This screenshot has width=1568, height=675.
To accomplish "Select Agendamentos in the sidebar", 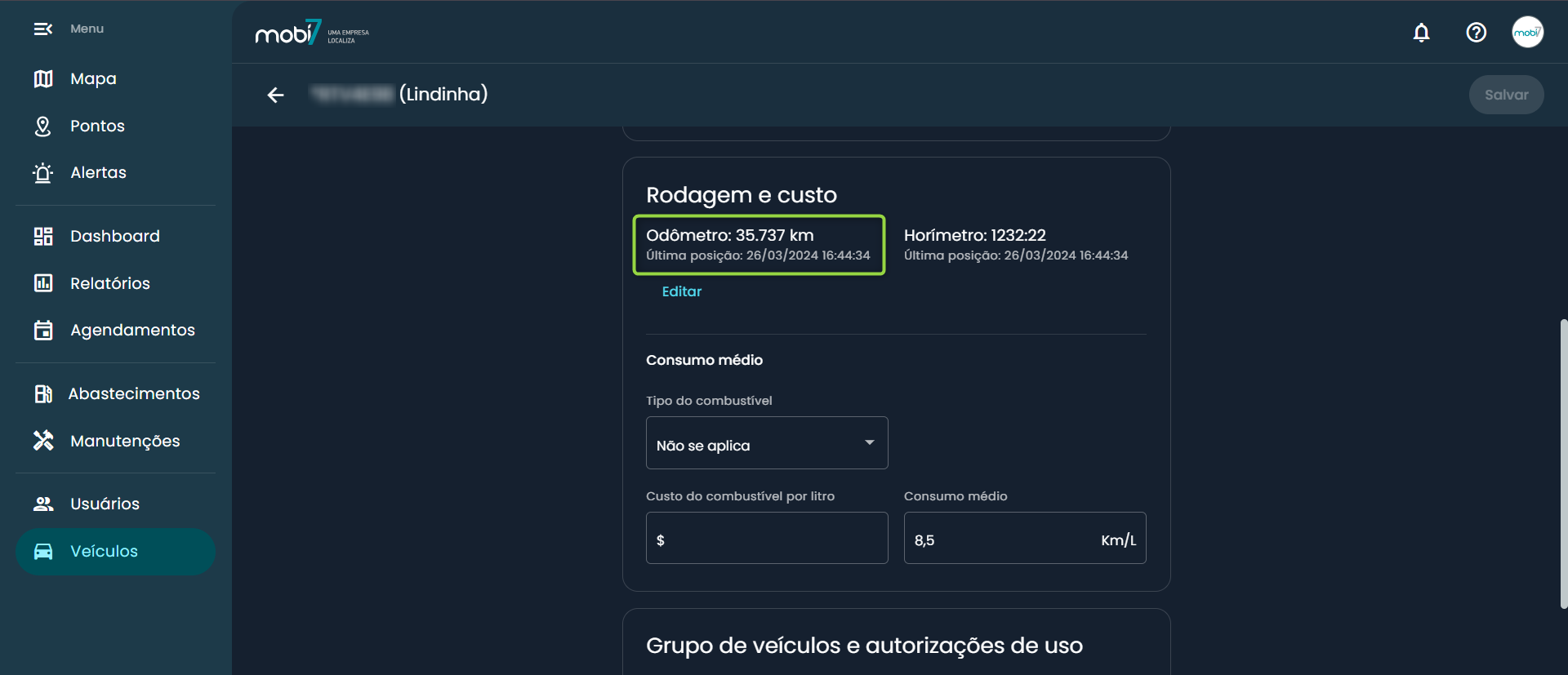I will (x=132, y=331).
